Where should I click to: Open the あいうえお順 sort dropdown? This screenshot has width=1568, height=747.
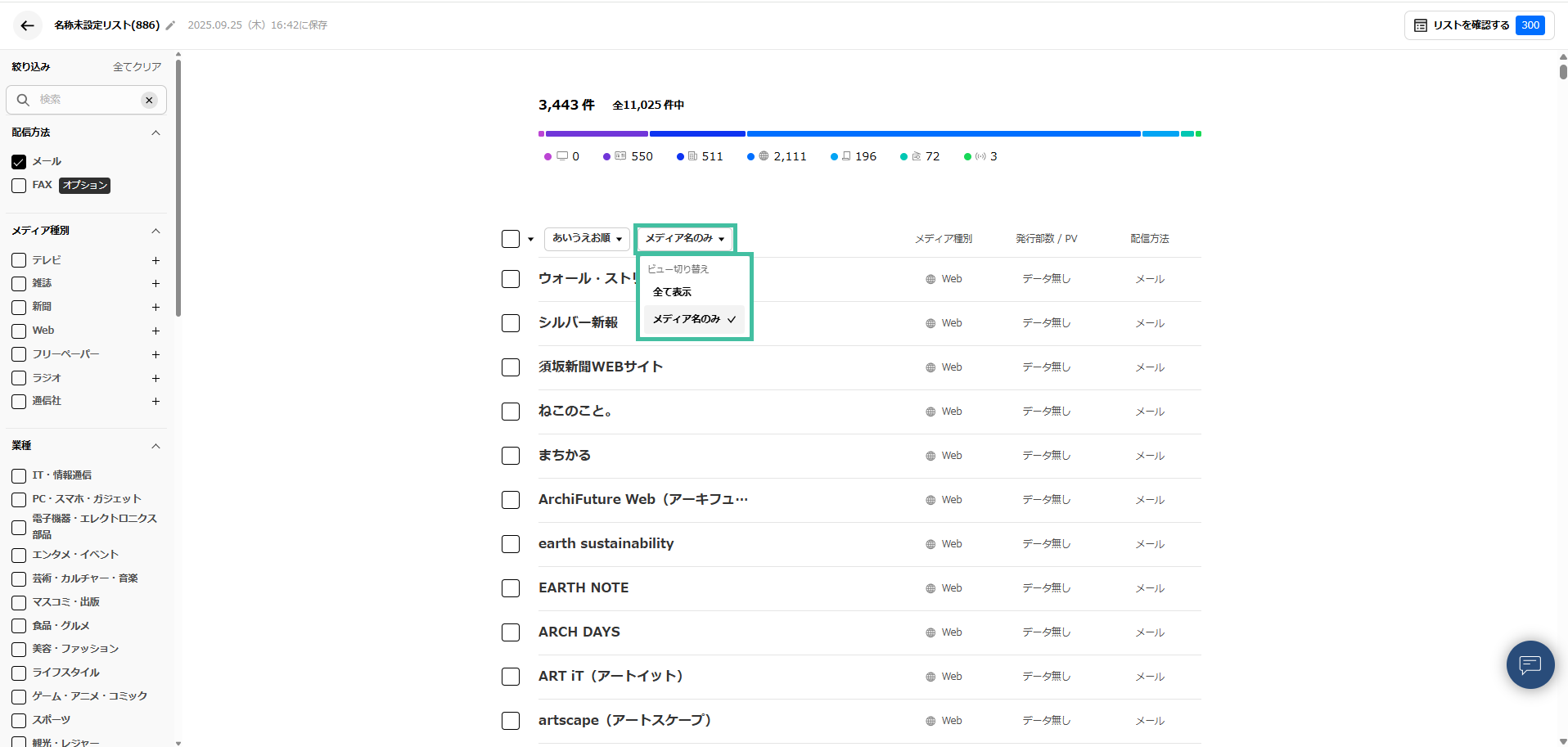click(586, 238)
